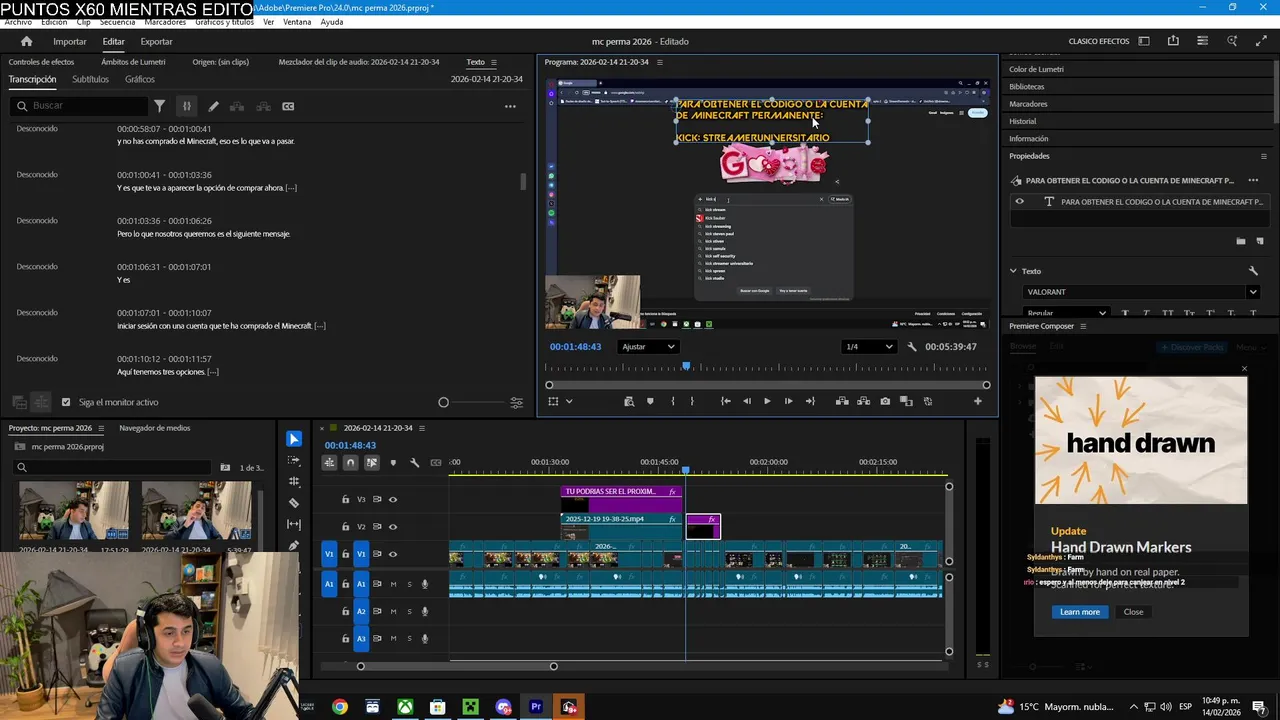1280x720 pixels.
Task: Toggle snapping magnet in the timeline
Action: 350,462
